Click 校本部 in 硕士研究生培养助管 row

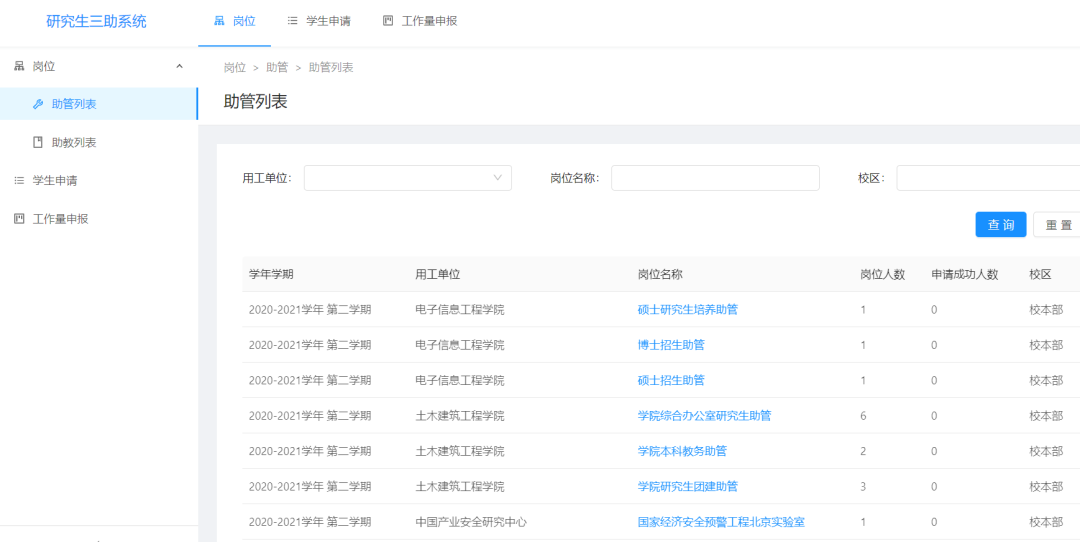[1046, 310]
